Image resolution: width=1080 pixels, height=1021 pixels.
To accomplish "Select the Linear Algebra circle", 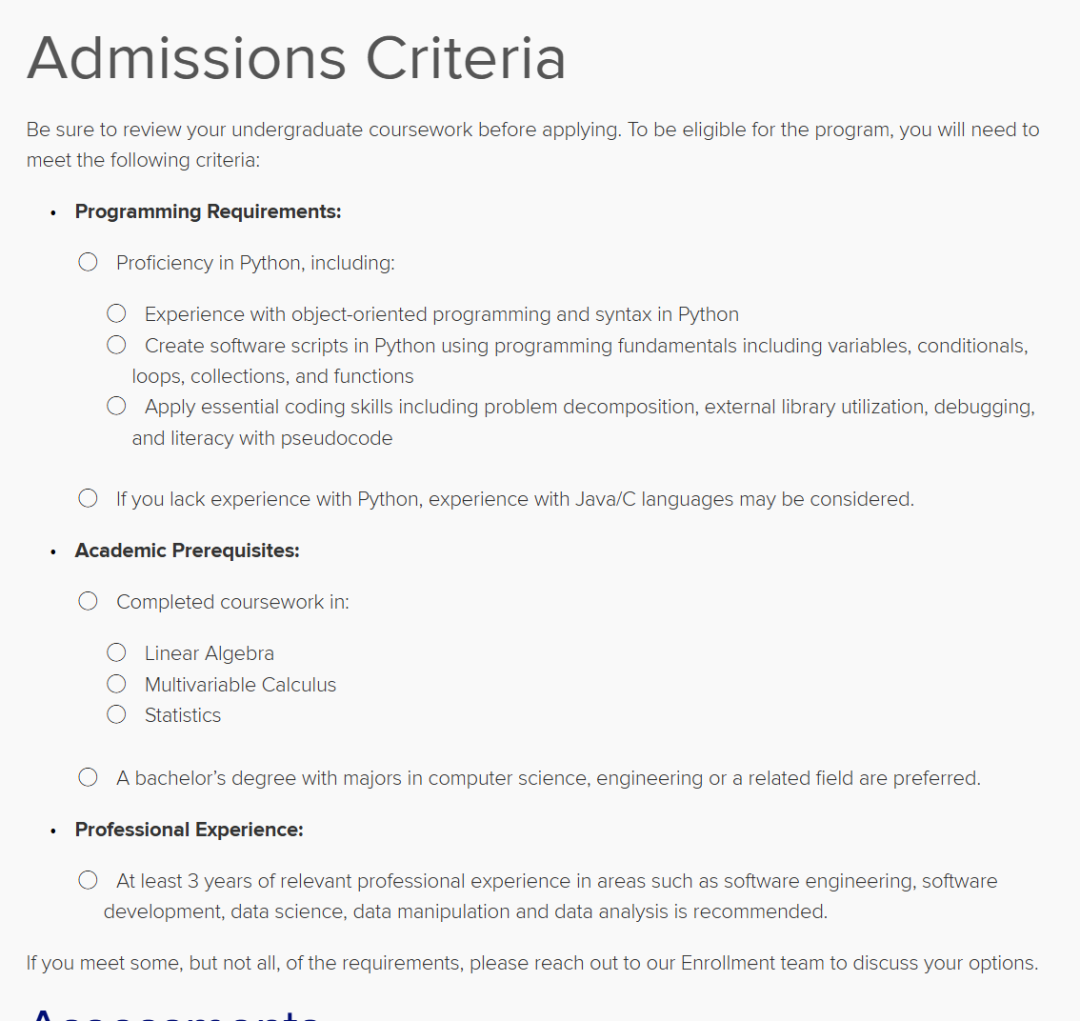I will 117,653.
